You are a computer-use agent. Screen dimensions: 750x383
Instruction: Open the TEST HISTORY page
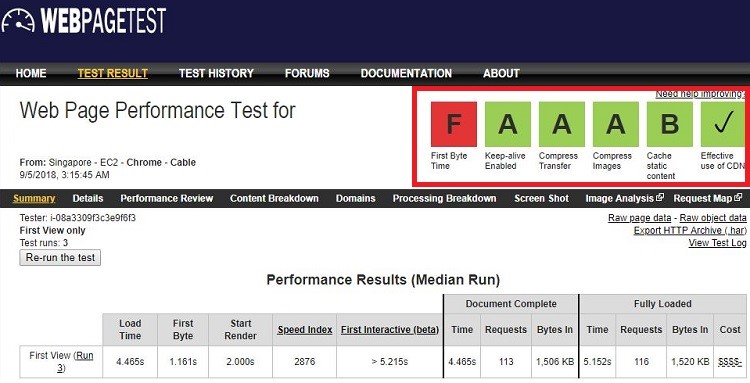tap(216, 73)
